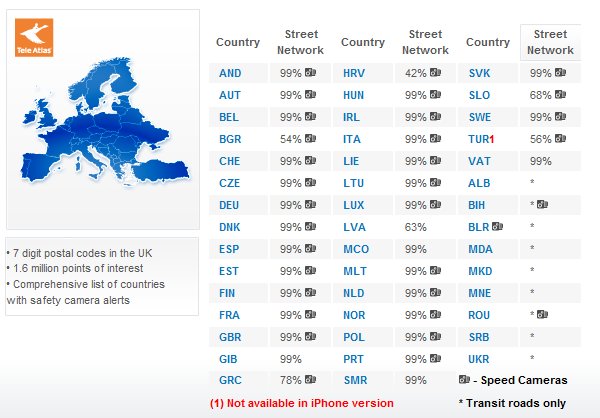600x418 pixels.
Task: Select the last Street Network column header
Action: coord(550,43)
